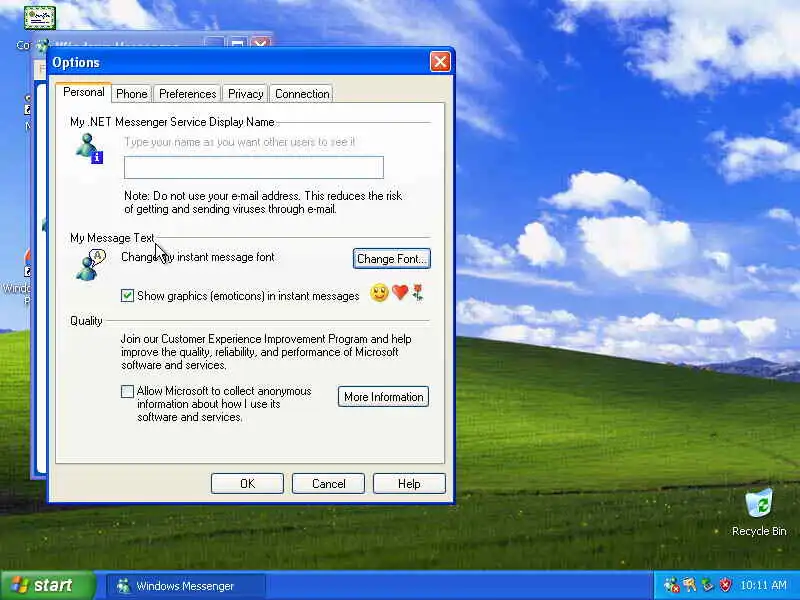Screen dimensions: 800x600
Task: Uncheck Show graphics (emoticons) in instant messages
Action: (x=128, y=296)
